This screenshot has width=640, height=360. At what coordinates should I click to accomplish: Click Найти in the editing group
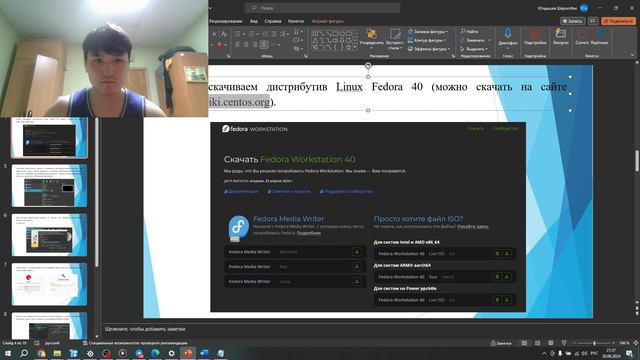[469, 31]
